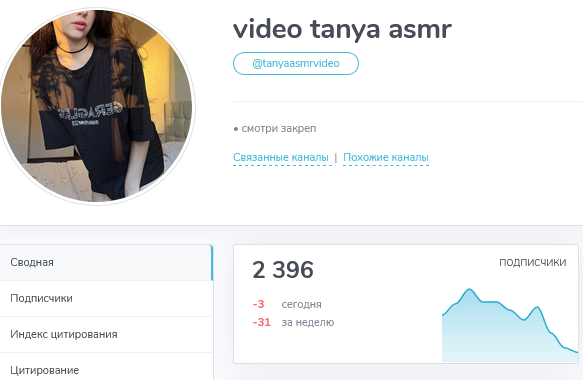Image resolution: width=583 pixels, height=380 pixels.
Task: Click the за неделю label
Action: (308, 322)
